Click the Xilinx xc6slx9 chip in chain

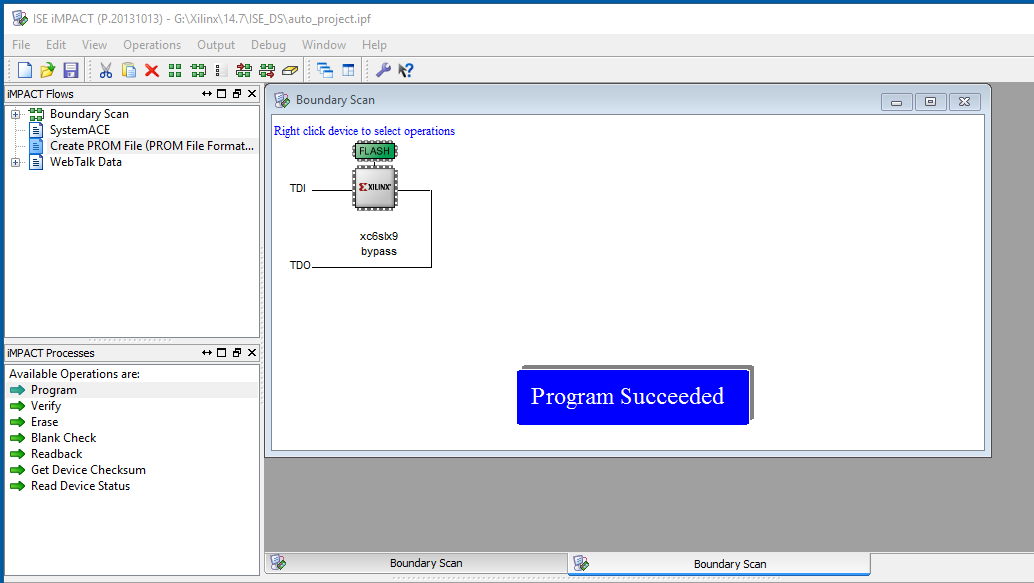click(x=375, y=188)
